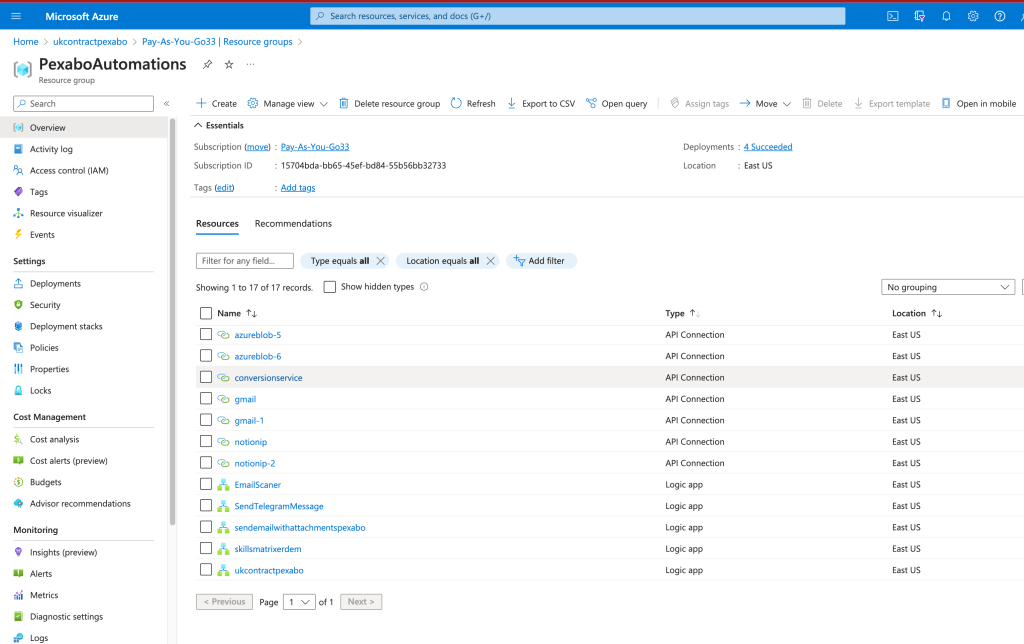
Task: Click Delete resource group trash button
Action: [389, 103]
